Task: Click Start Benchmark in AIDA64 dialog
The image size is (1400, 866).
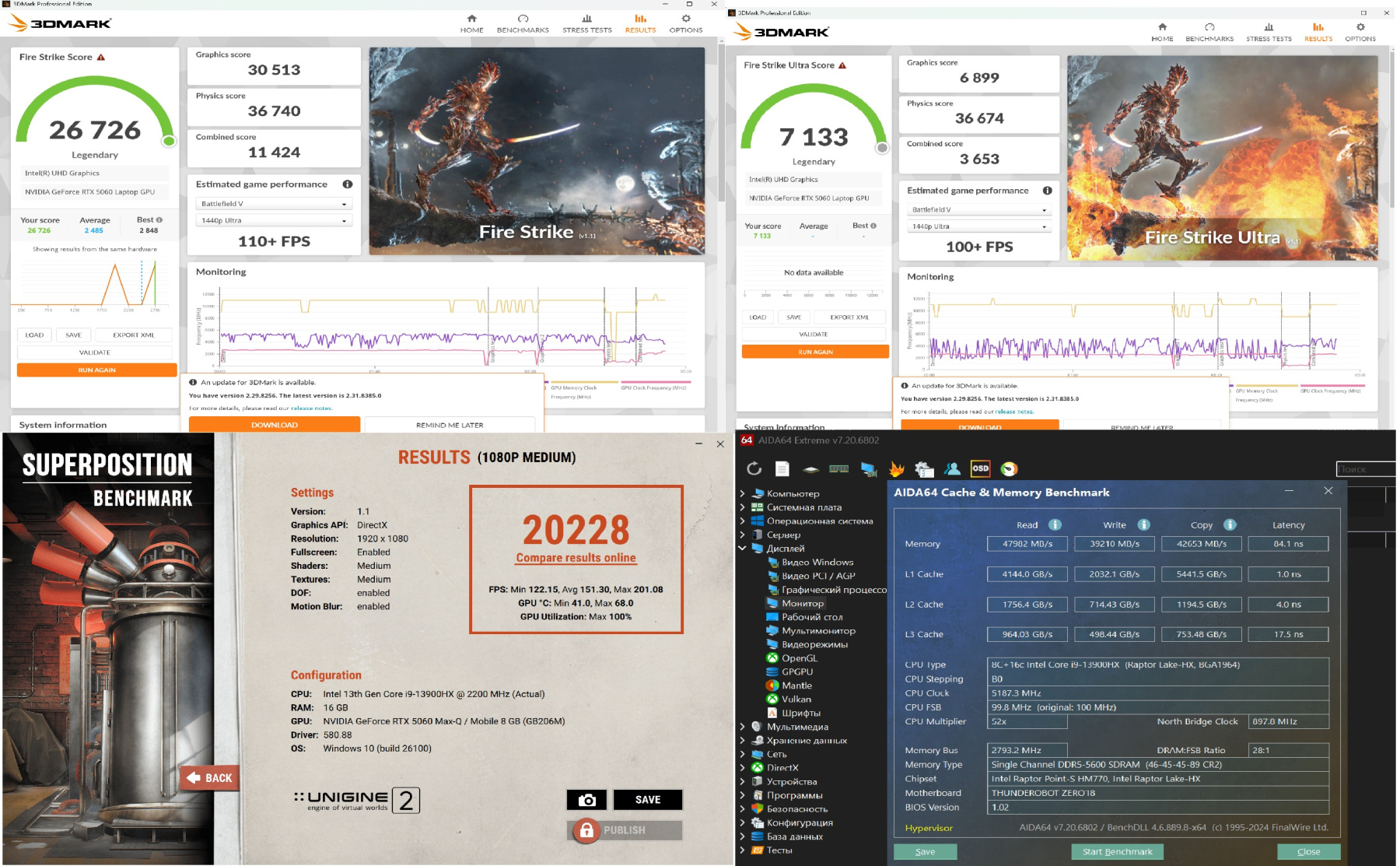Action: [x=1117, y=851]
